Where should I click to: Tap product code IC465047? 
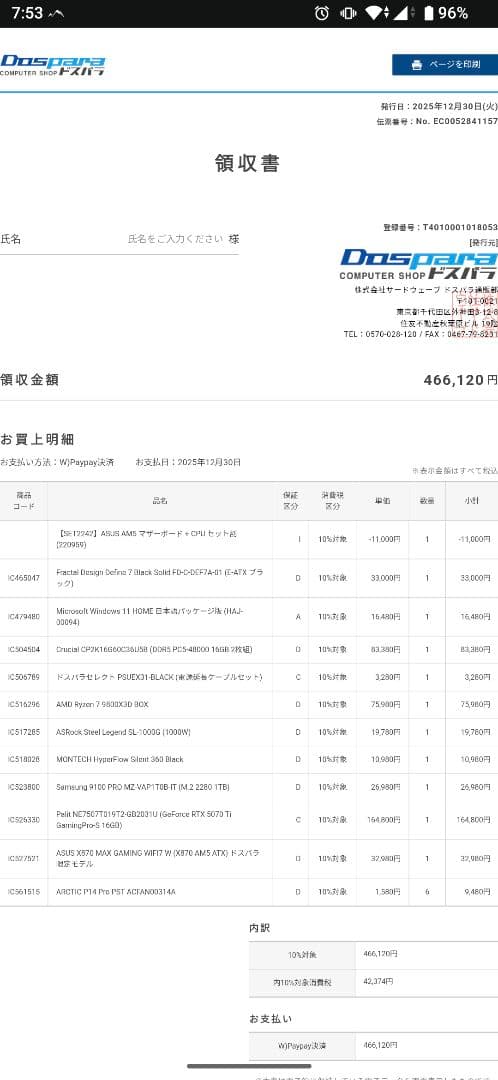[x=23, y=578]
